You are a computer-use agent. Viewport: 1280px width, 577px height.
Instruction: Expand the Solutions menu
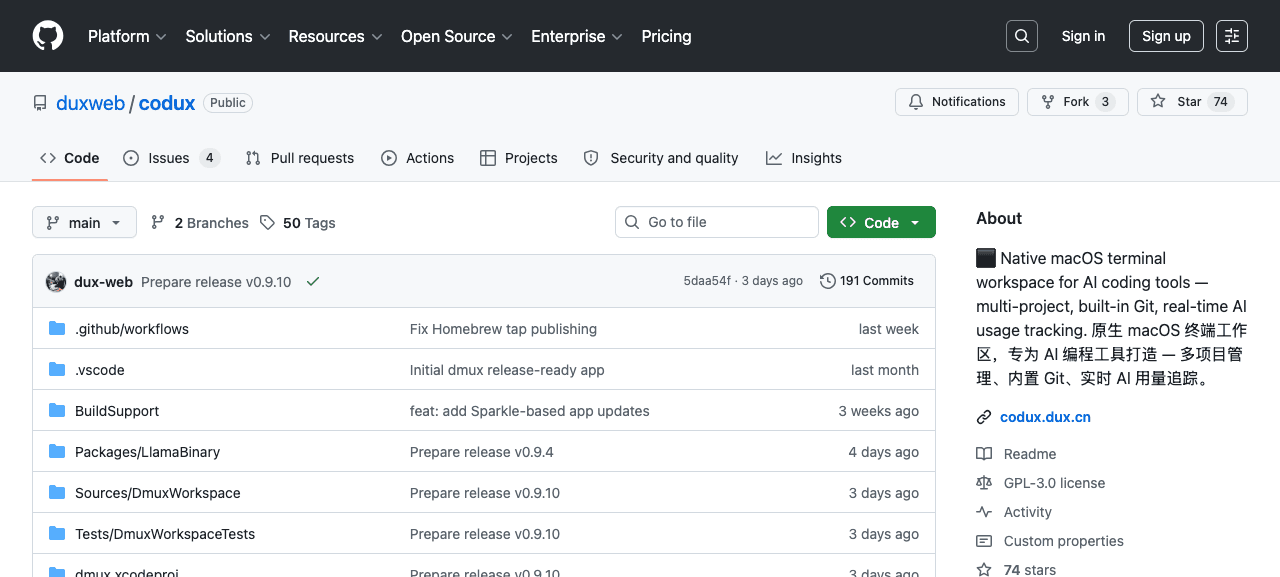point(228,36)
